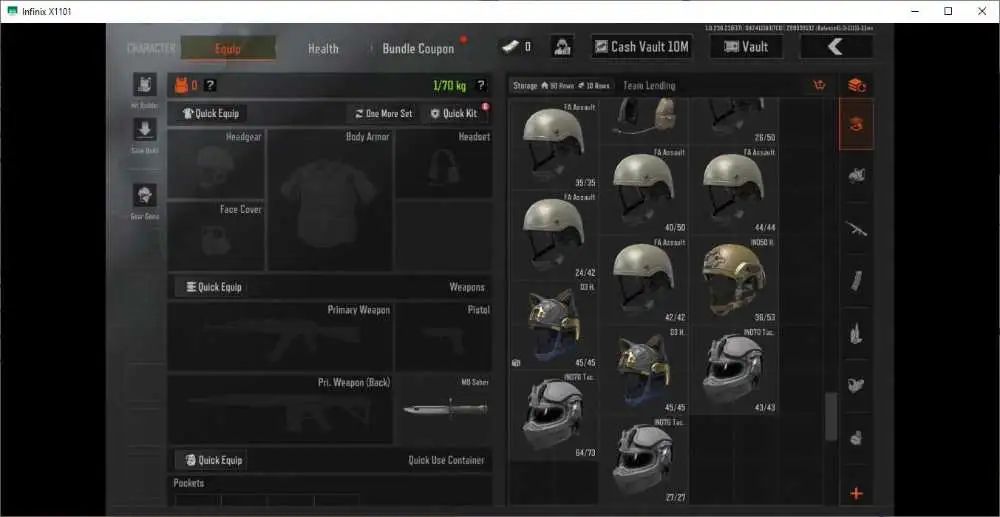The image size is (1000, 517).
Task: Select the bottom gray sidebar category icon
Action: [x=857, y=437]
